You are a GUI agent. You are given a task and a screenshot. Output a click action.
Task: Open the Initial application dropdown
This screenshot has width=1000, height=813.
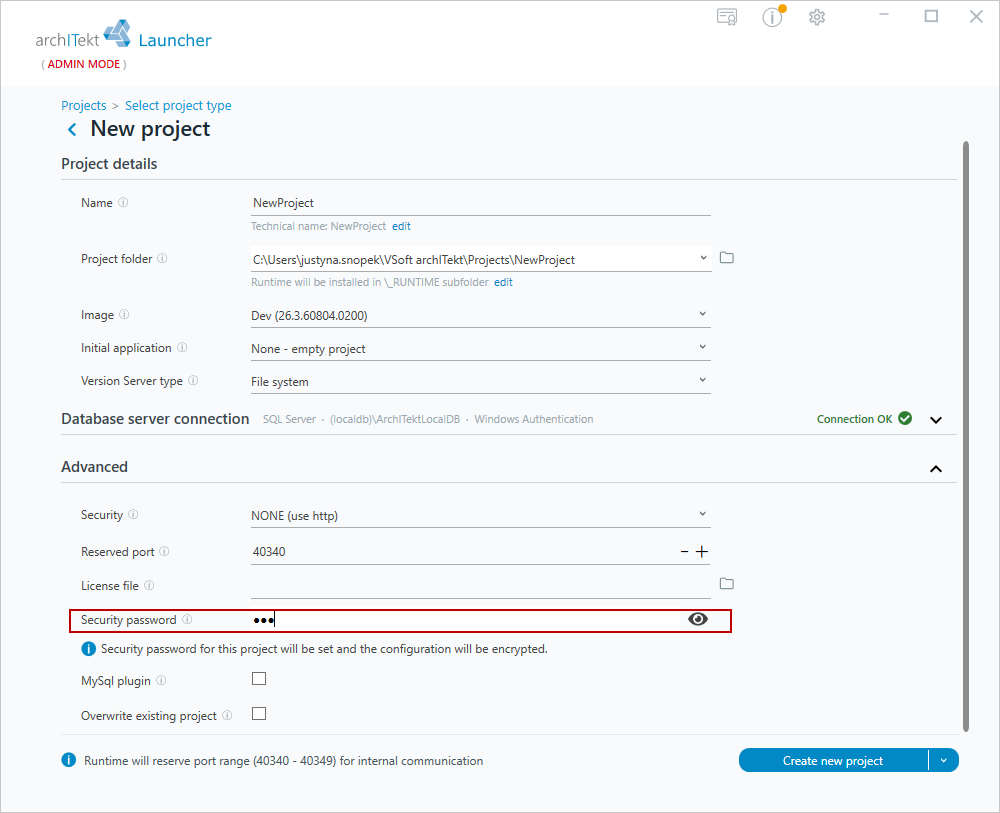pyautogui.click(x=703, y=348)
